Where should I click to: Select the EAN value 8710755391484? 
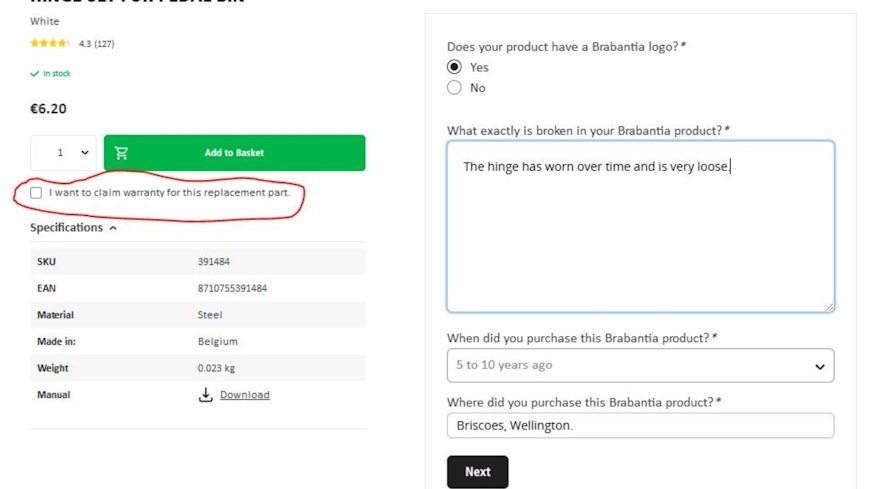[x=232, y=288]
